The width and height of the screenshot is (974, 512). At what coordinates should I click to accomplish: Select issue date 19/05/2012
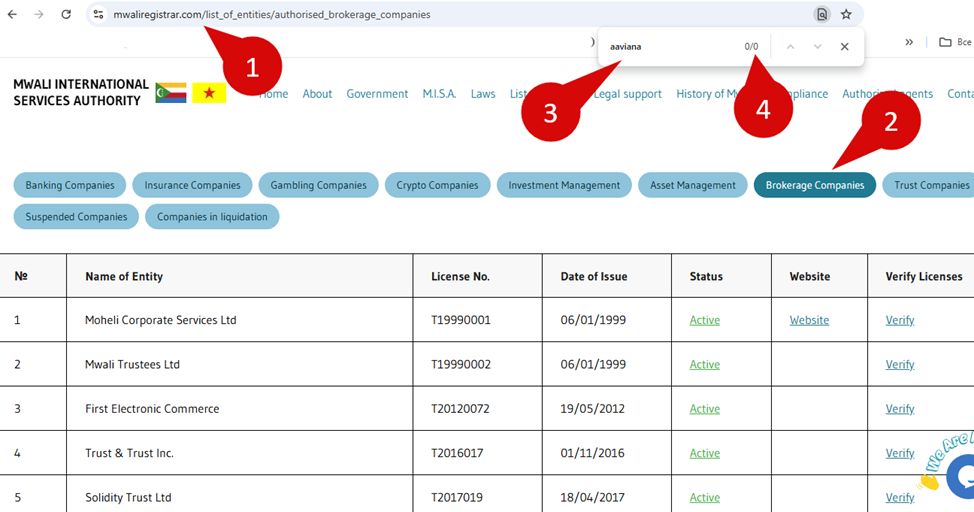pos(592,409)
